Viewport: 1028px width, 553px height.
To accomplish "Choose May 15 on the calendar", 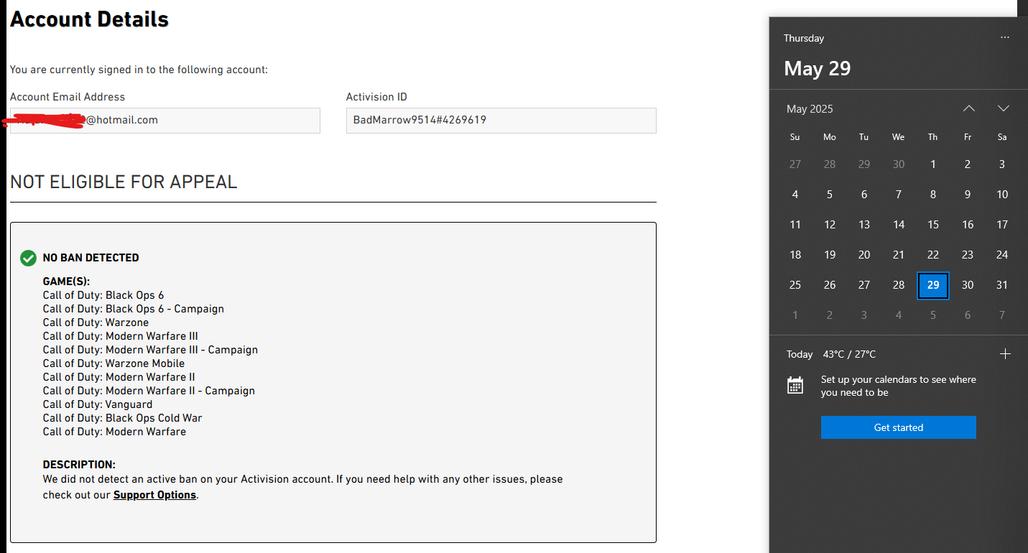I will pyautogui.click(x=933, y=225).
